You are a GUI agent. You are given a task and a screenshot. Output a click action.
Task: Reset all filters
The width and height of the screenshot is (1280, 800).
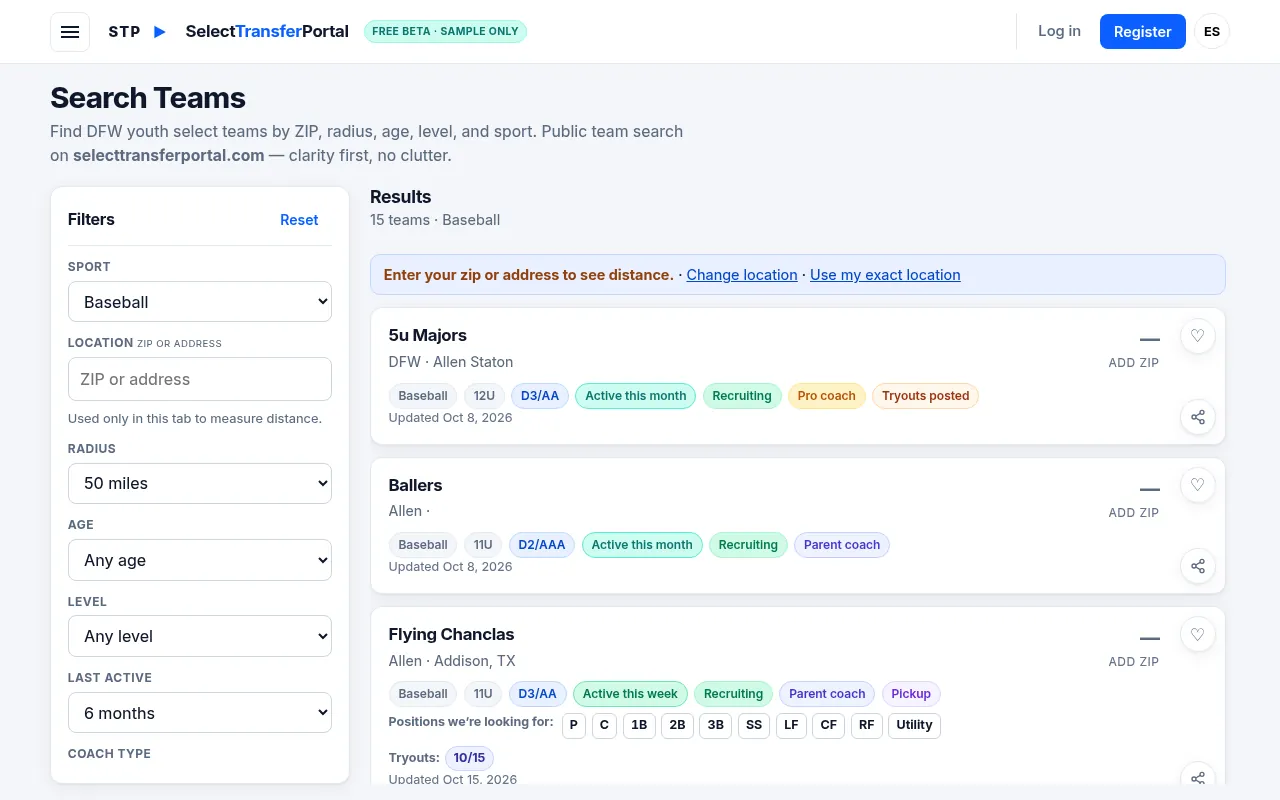[299, 220]
